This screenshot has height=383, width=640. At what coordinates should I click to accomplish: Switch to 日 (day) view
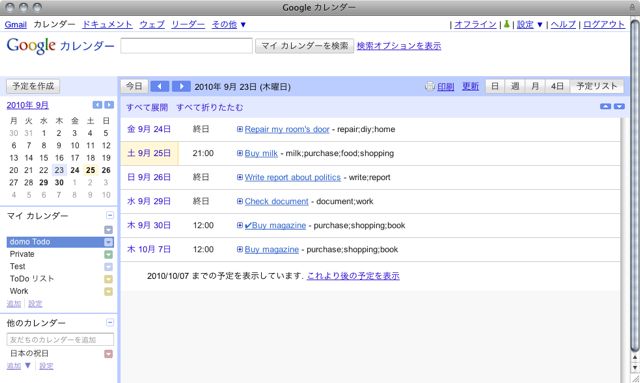(495, 87)
